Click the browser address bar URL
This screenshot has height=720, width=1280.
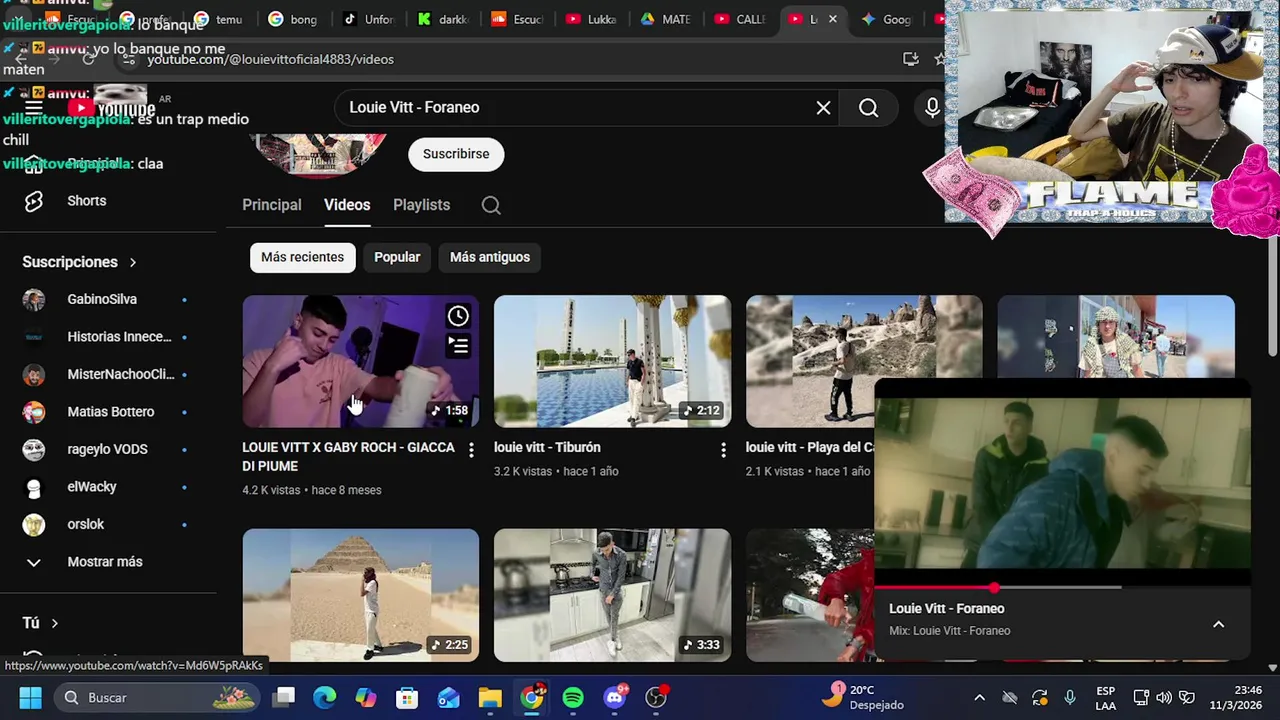tap(270, 59)
